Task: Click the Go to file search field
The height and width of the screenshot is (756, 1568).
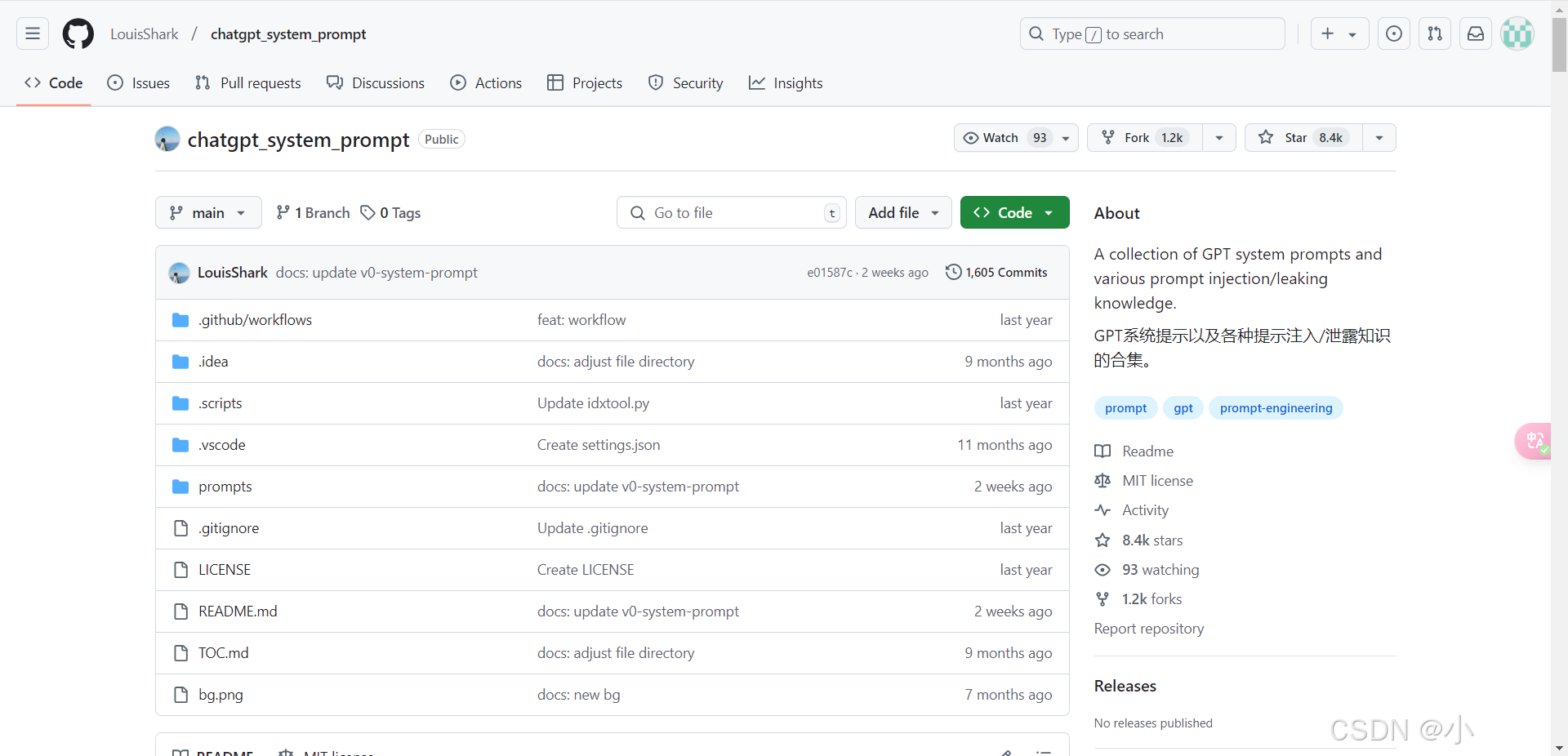Action: click(x=732, y=212)
